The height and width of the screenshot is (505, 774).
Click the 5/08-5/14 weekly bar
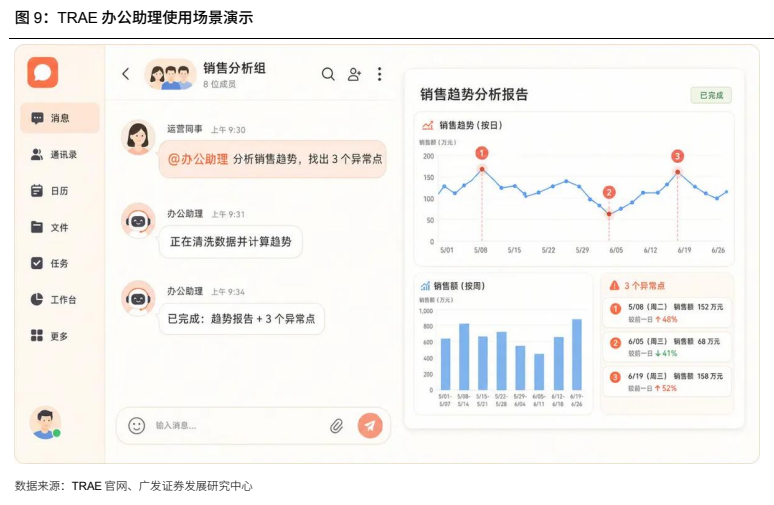coord(464,356)
